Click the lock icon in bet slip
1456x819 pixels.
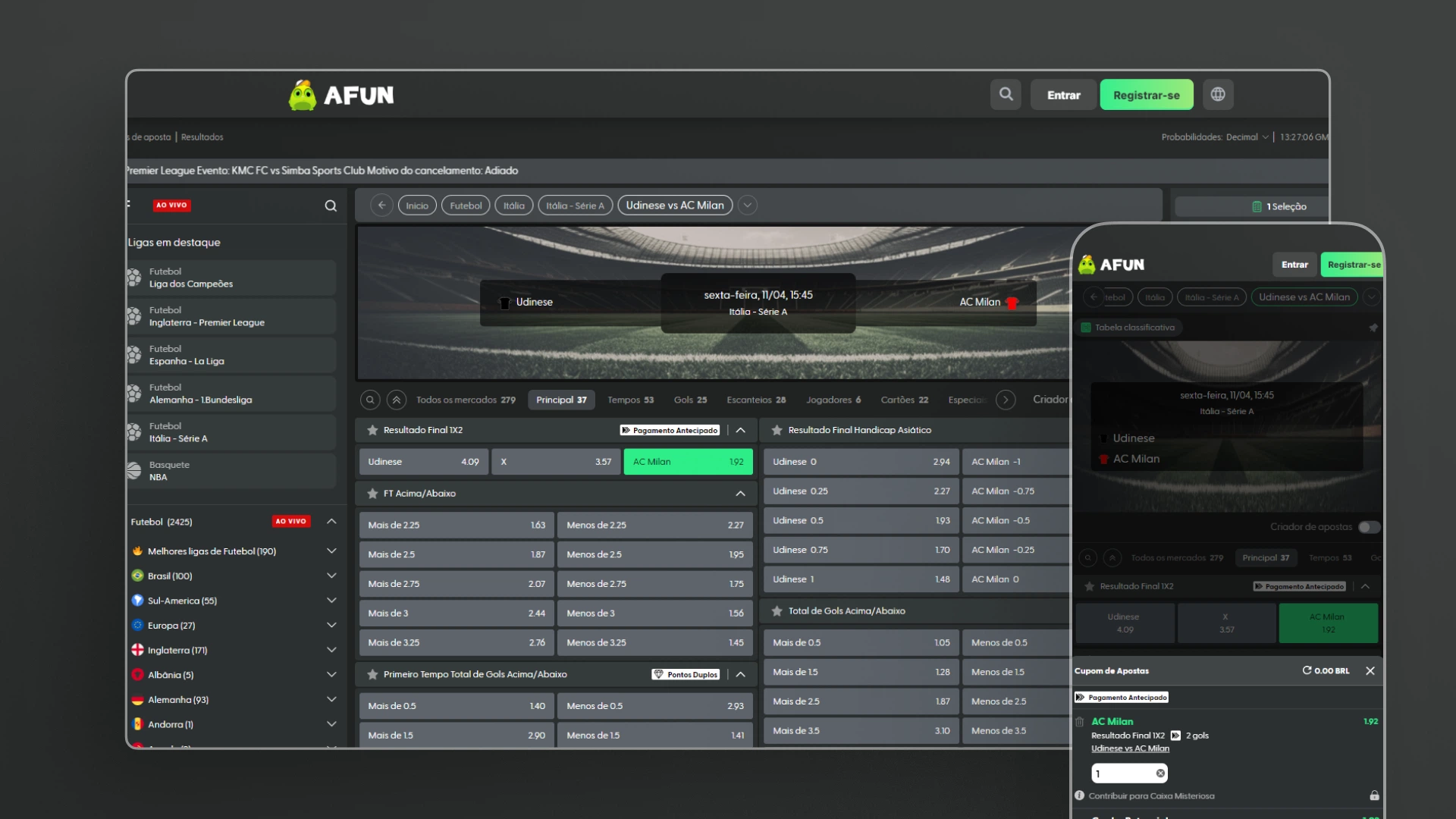[1374, 795]
